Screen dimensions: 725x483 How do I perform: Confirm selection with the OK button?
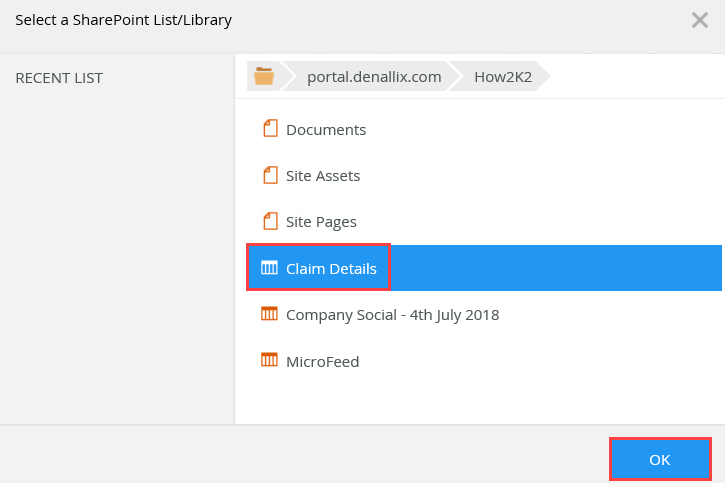(660, 460)
